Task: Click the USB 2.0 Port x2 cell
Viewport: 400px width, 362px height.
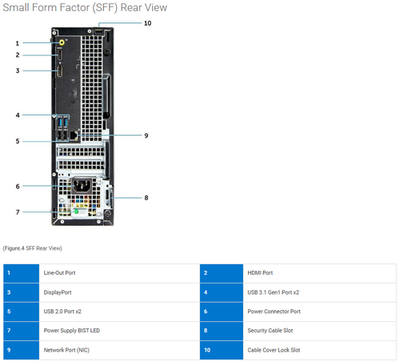Action: coord(119,312)
